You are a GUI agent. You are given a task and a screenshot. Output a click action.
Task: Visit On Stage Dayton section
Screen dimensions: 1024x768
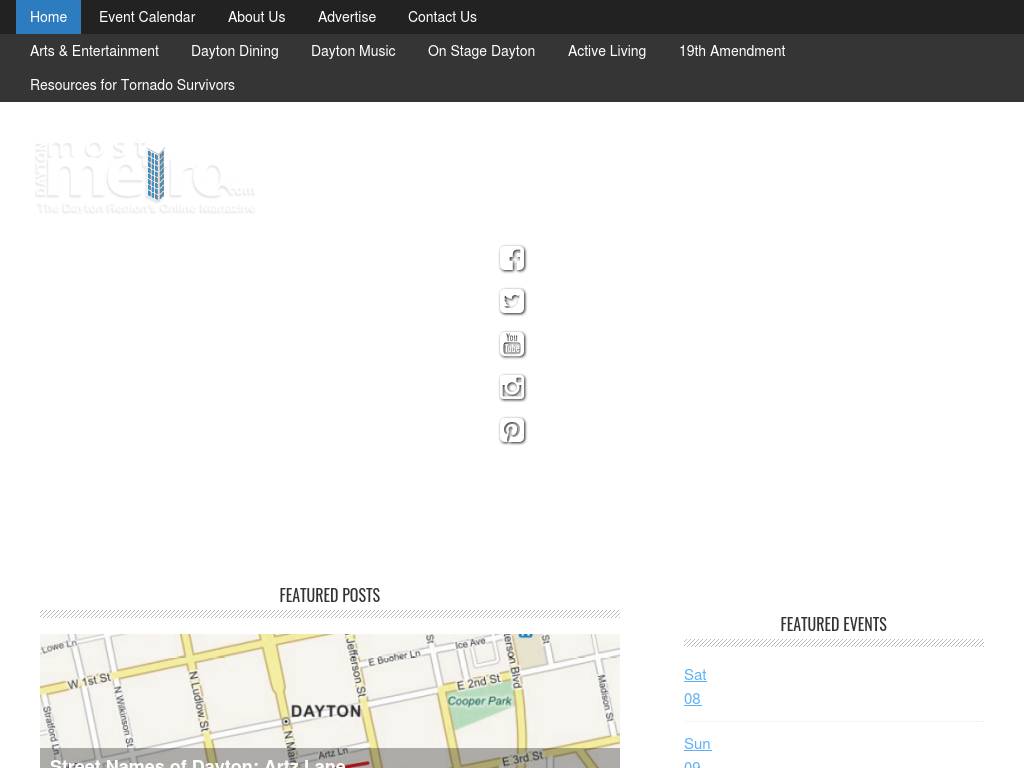click(481, 51)
